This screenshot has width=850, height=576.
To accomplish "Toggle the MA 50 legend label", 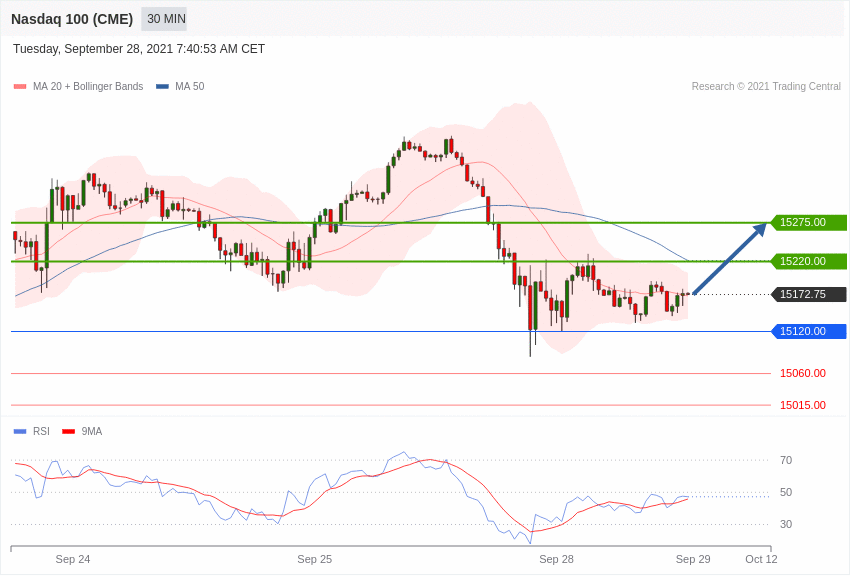I will [190, 87].
